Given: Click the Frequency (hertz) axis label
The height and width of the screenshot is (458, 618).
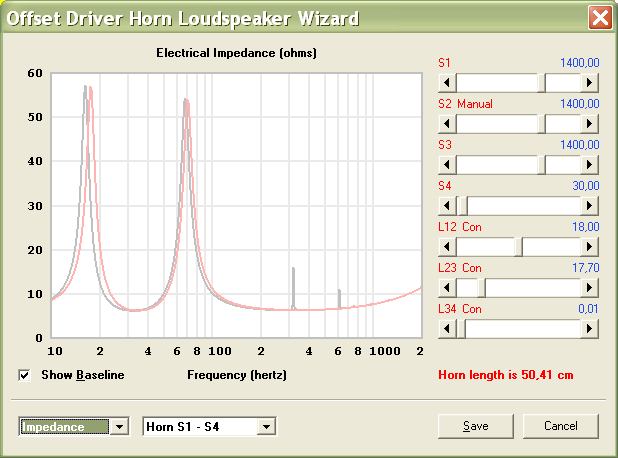Looking at the screenshot, I should tap(237, 375).
